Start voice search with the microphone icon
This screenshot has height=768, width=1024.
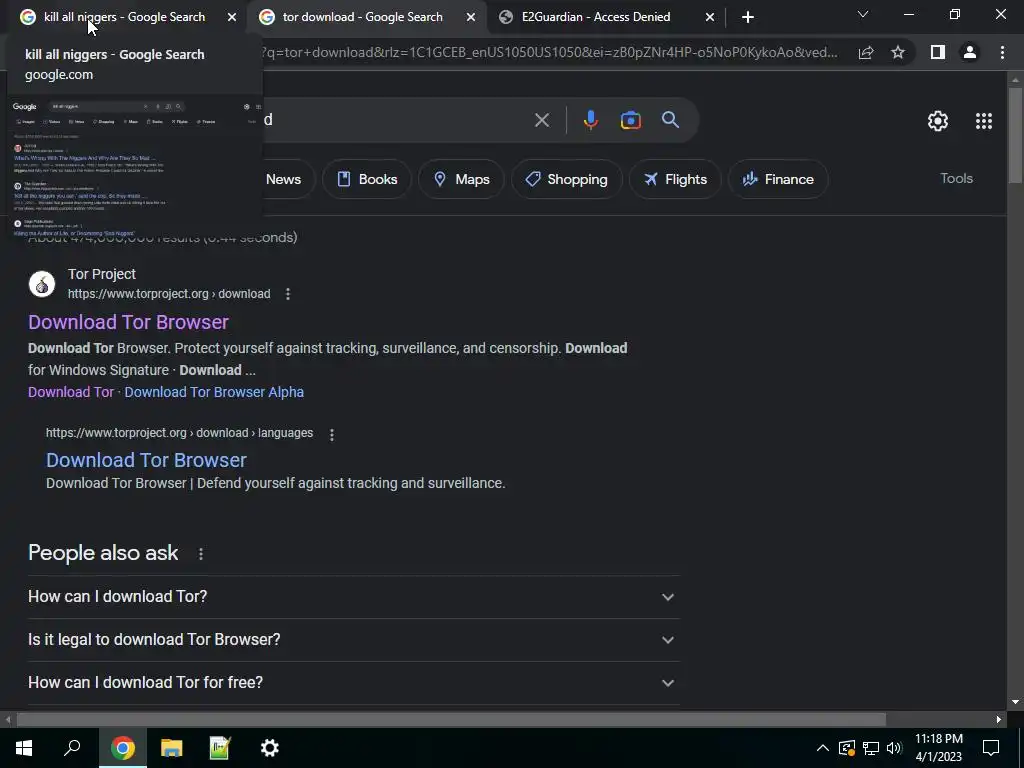[x=590, y=120]
